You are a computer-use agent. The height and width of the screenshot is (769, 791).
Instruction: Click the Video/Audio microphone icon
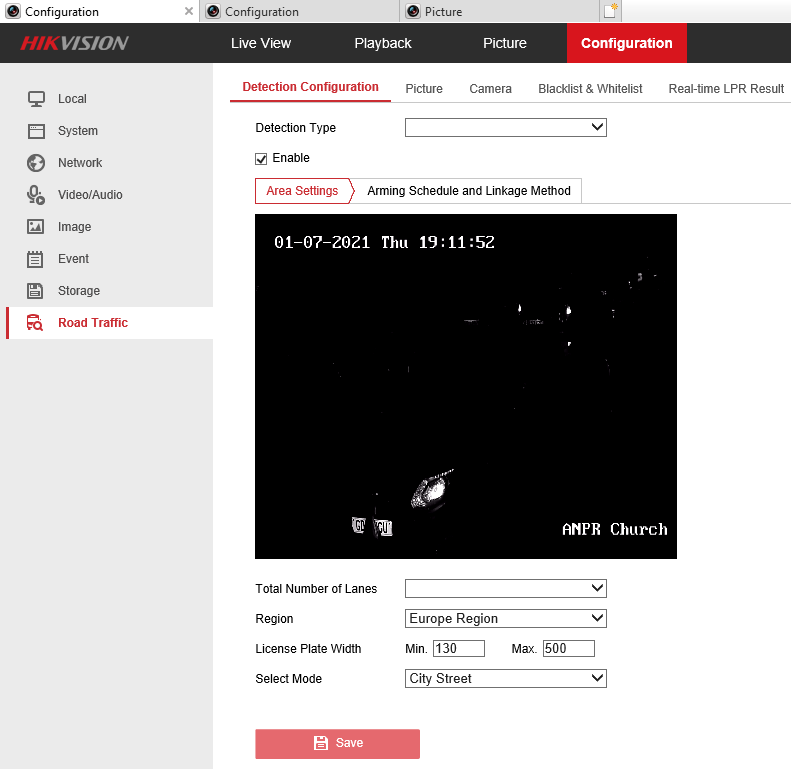click(x=36, y=195)
